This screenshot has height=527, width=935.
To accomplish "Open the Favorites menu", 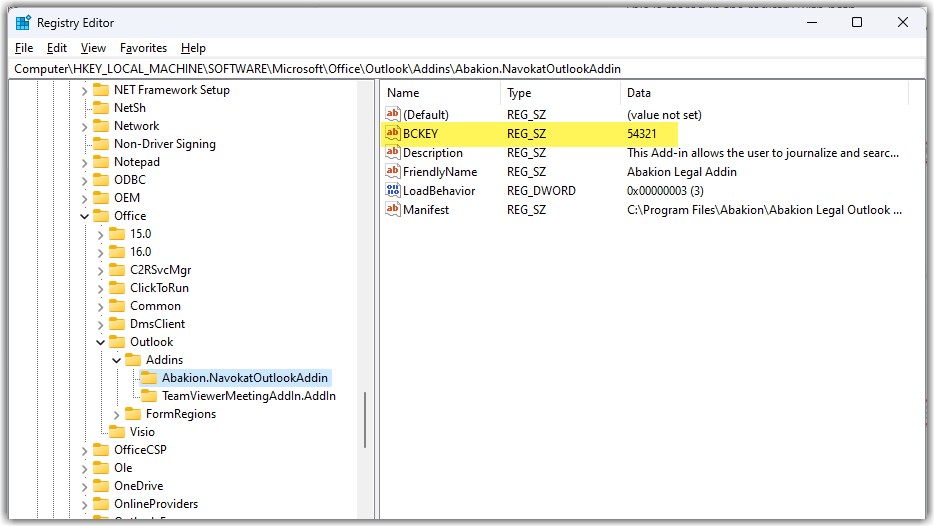I will coord(143,48).
